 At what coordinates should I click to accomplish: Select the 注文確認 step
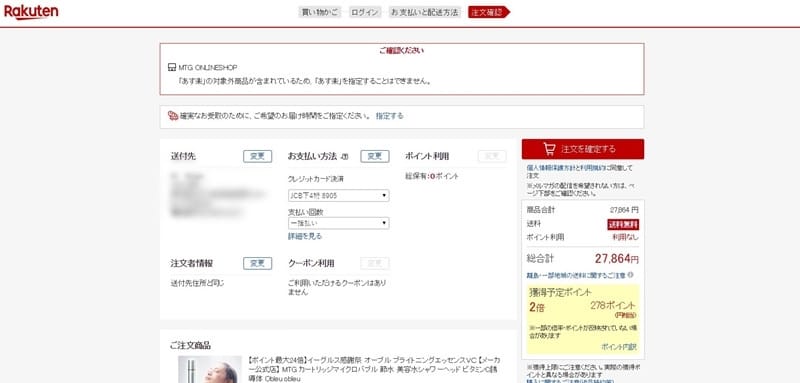(x=488, y=12)
